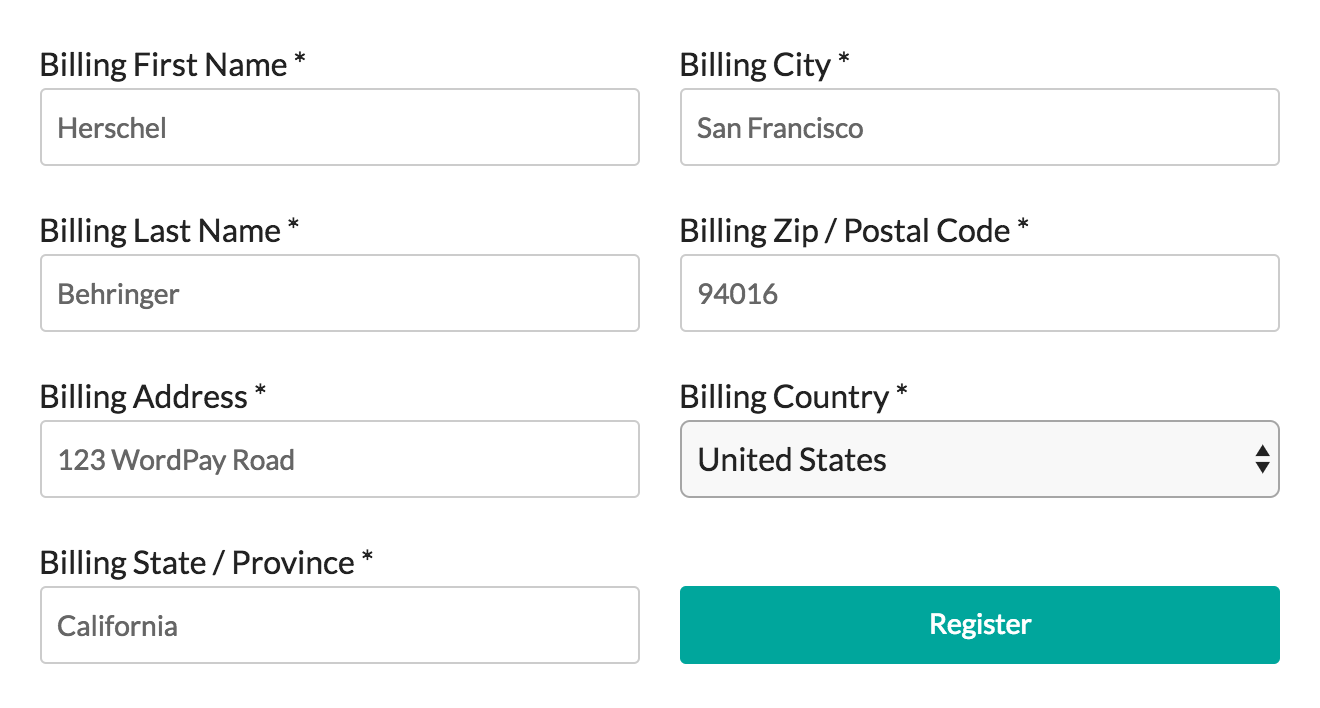Screen dimensions: 1320x708
Task: Select the Billing State / Province input
Action: 339,626
